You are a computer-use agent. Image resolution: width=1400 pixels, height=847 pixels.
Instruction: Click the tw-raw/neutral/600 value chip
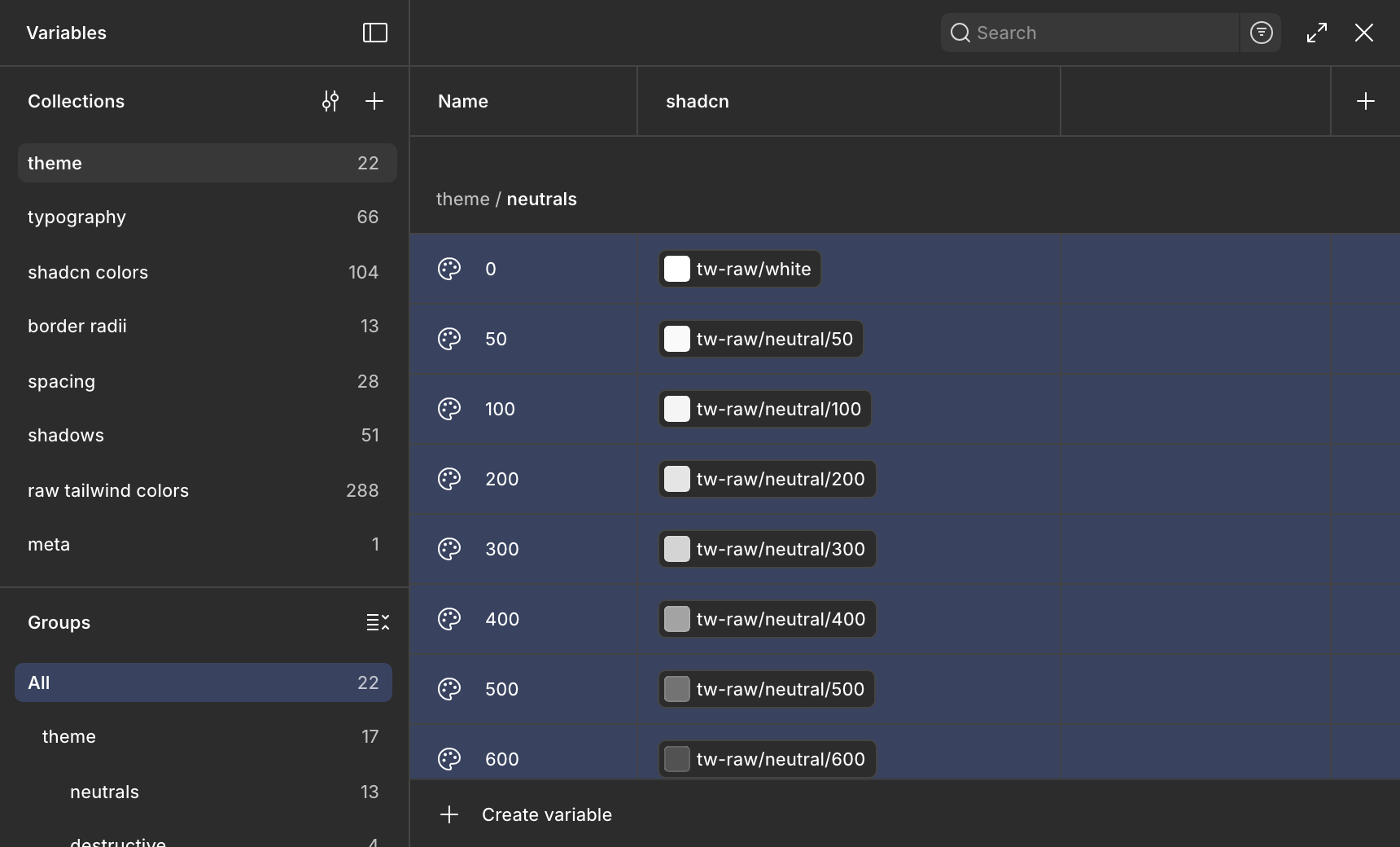767,759
